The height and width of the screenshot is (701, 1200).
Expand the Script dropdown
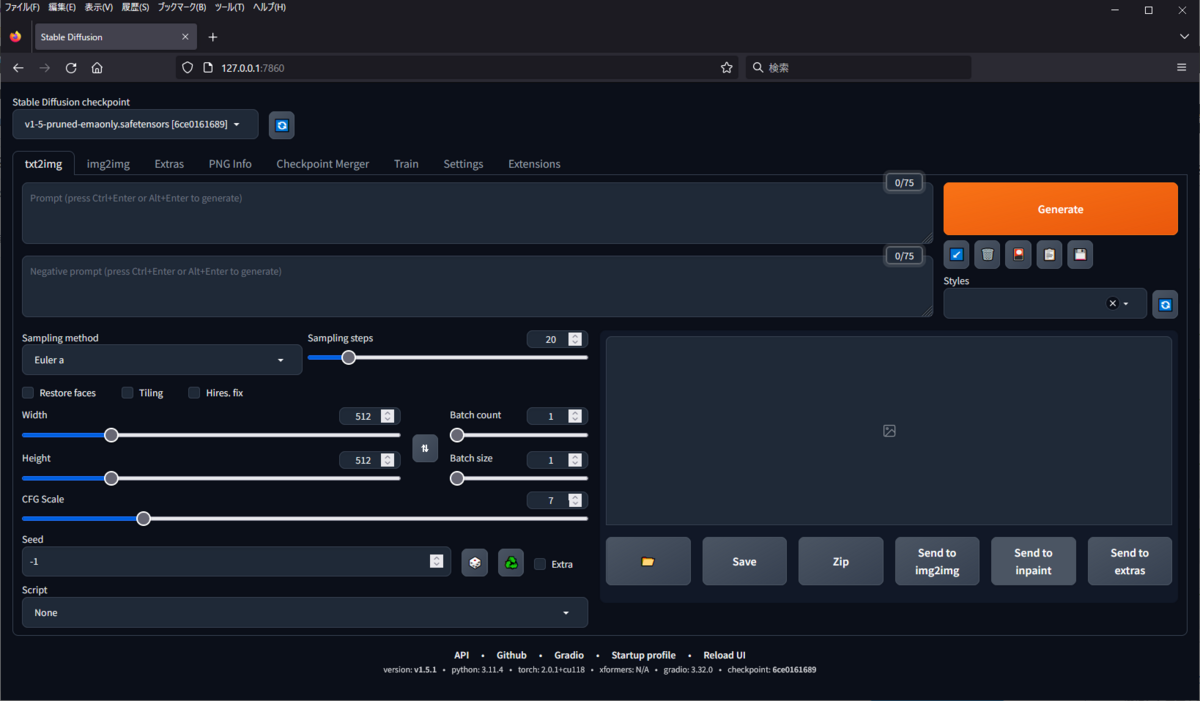point(305,612)
